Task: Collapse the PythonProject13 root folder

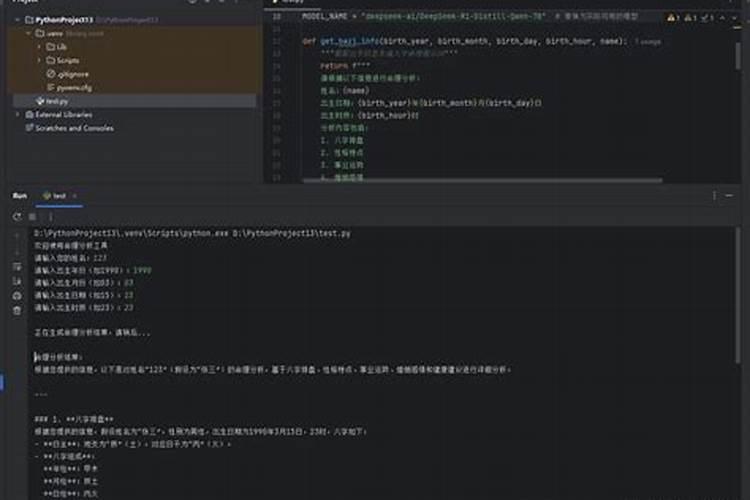Action: [x=17, y=20]
